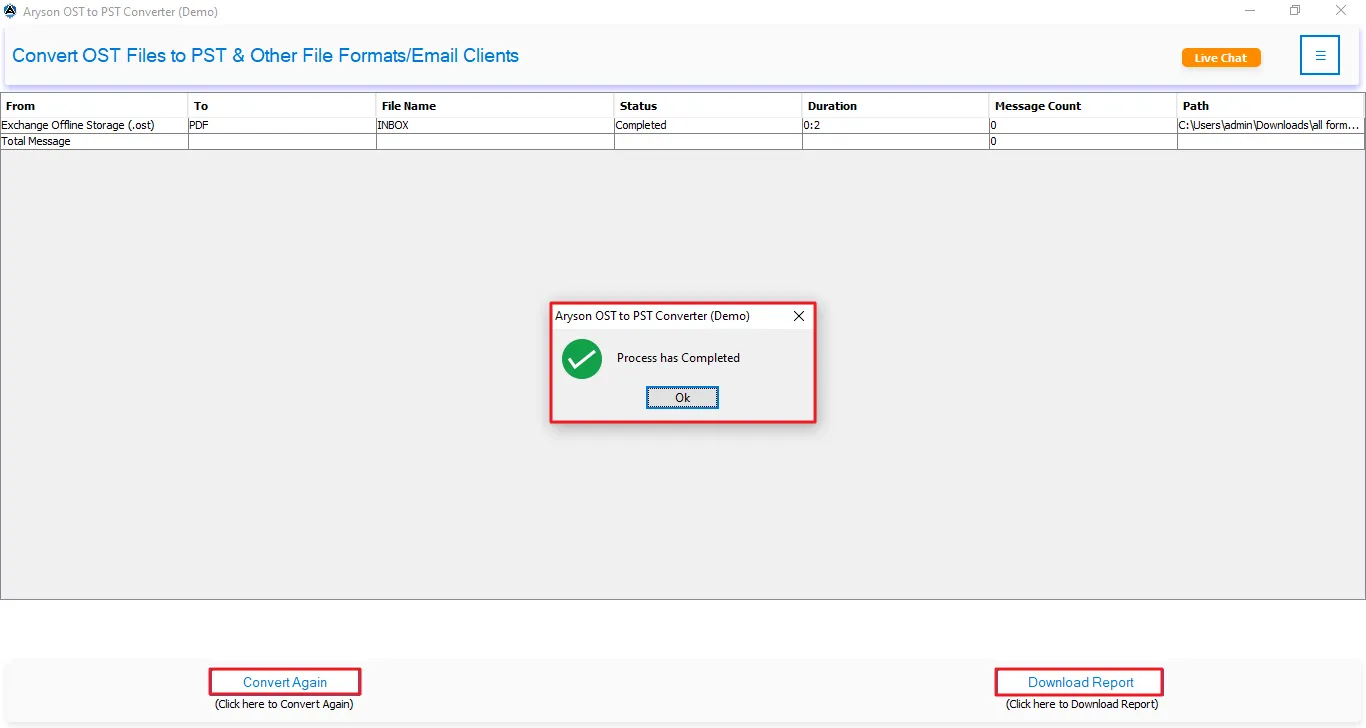Open the hamburger menu in the top-right corner
This screenshot has width=1366, height=728.
pos(1320,55)
